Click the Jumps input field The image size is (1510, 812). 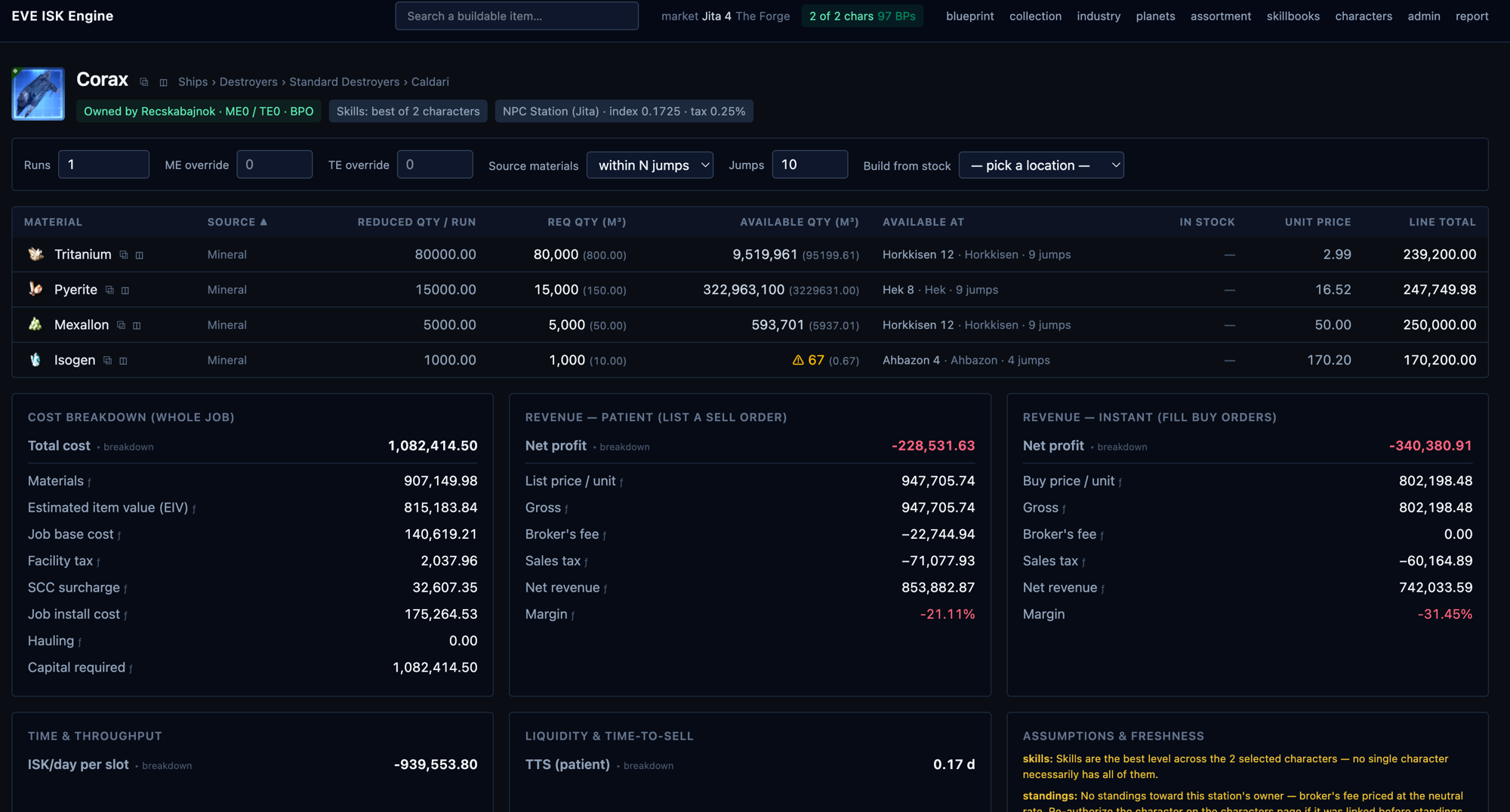(x=809, y=165)
